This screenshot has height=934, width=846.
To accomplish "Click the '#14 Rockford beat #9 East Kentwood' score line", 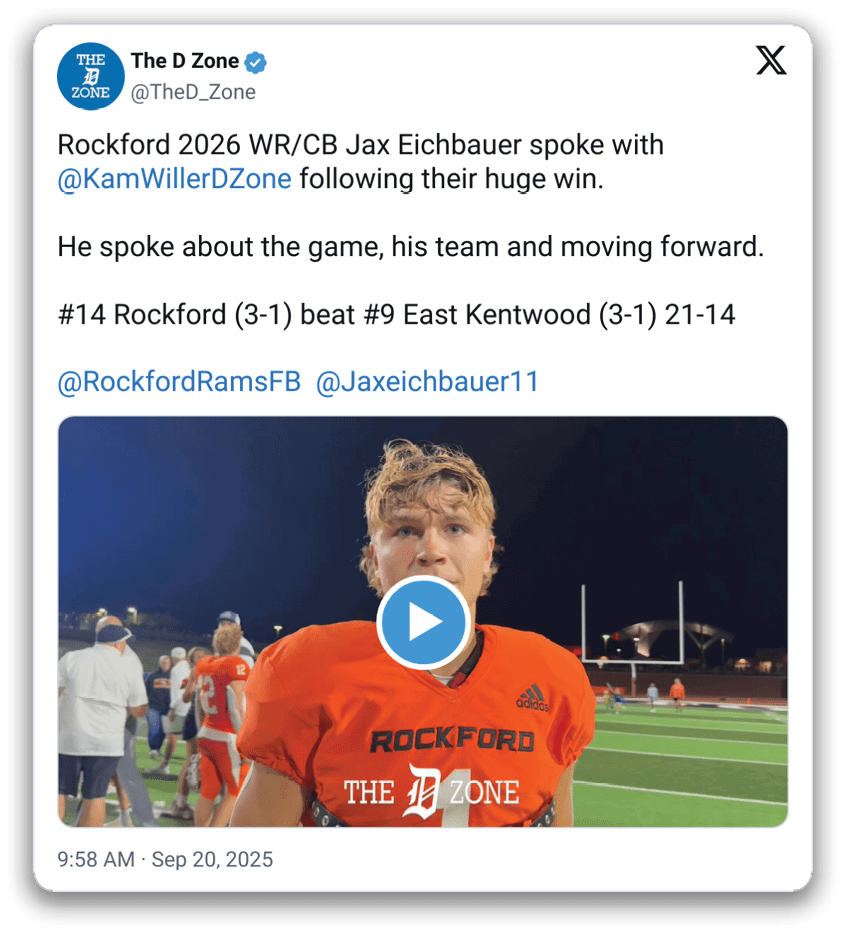I will (x=396, y=315).
